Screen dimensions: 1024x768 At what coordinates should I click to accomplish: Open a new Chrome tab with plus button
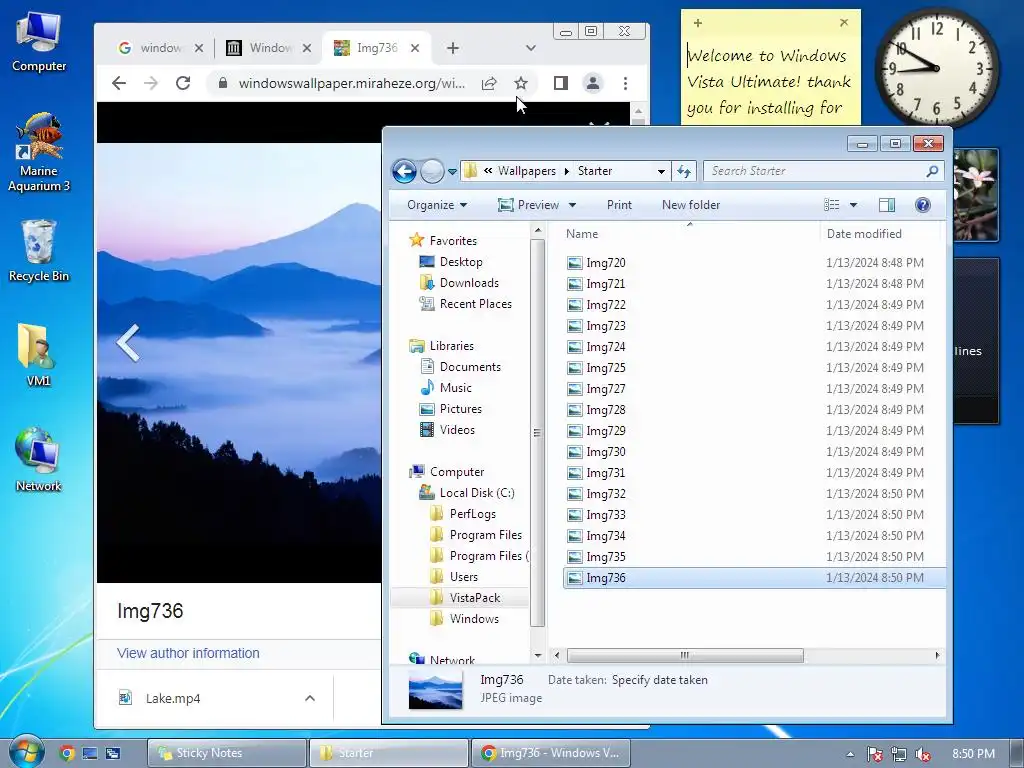(x=453, y=48)
